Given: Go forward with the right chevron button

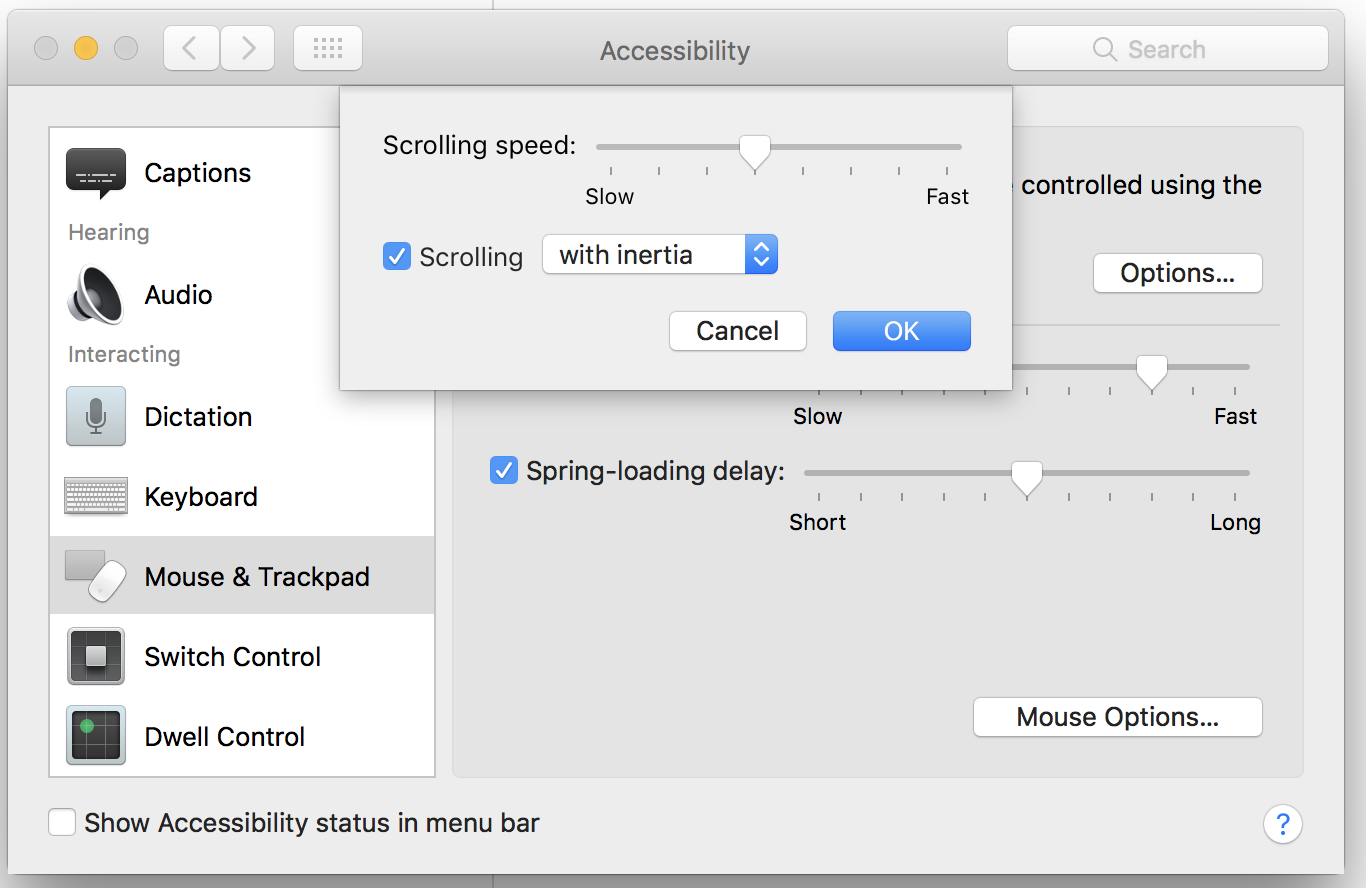Looking at the screenshot, I should click(248, 49).
